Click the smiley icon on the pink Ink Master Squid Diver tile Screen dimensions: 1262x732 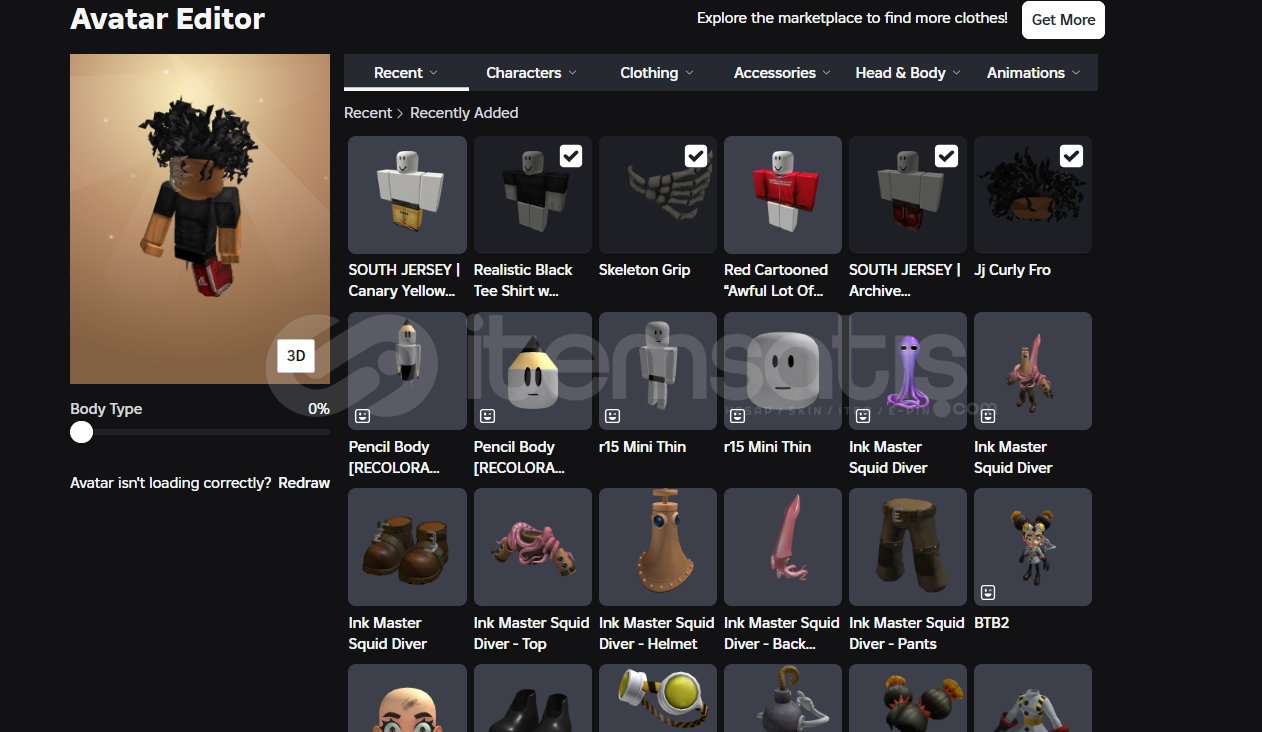click(x=988, y=415)
